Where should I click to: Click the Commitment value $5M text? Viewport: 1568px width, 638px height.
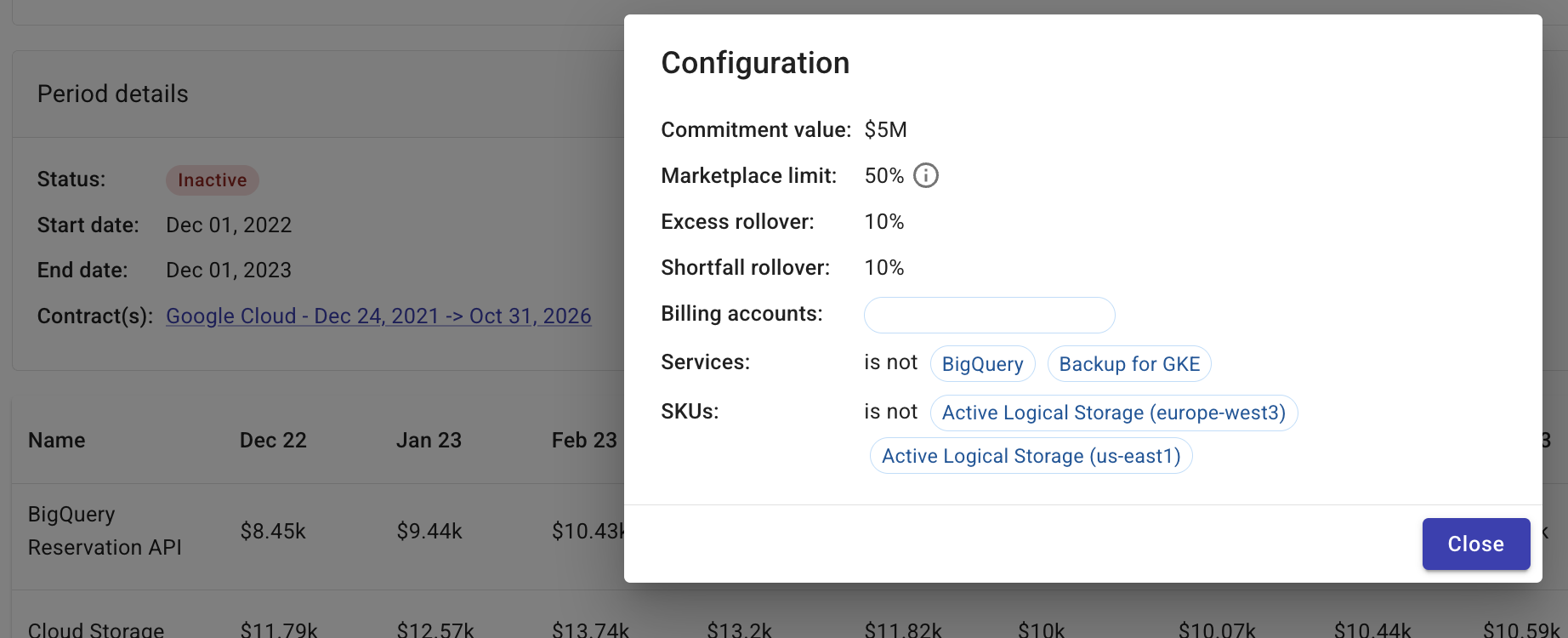(x=886, y=129)
